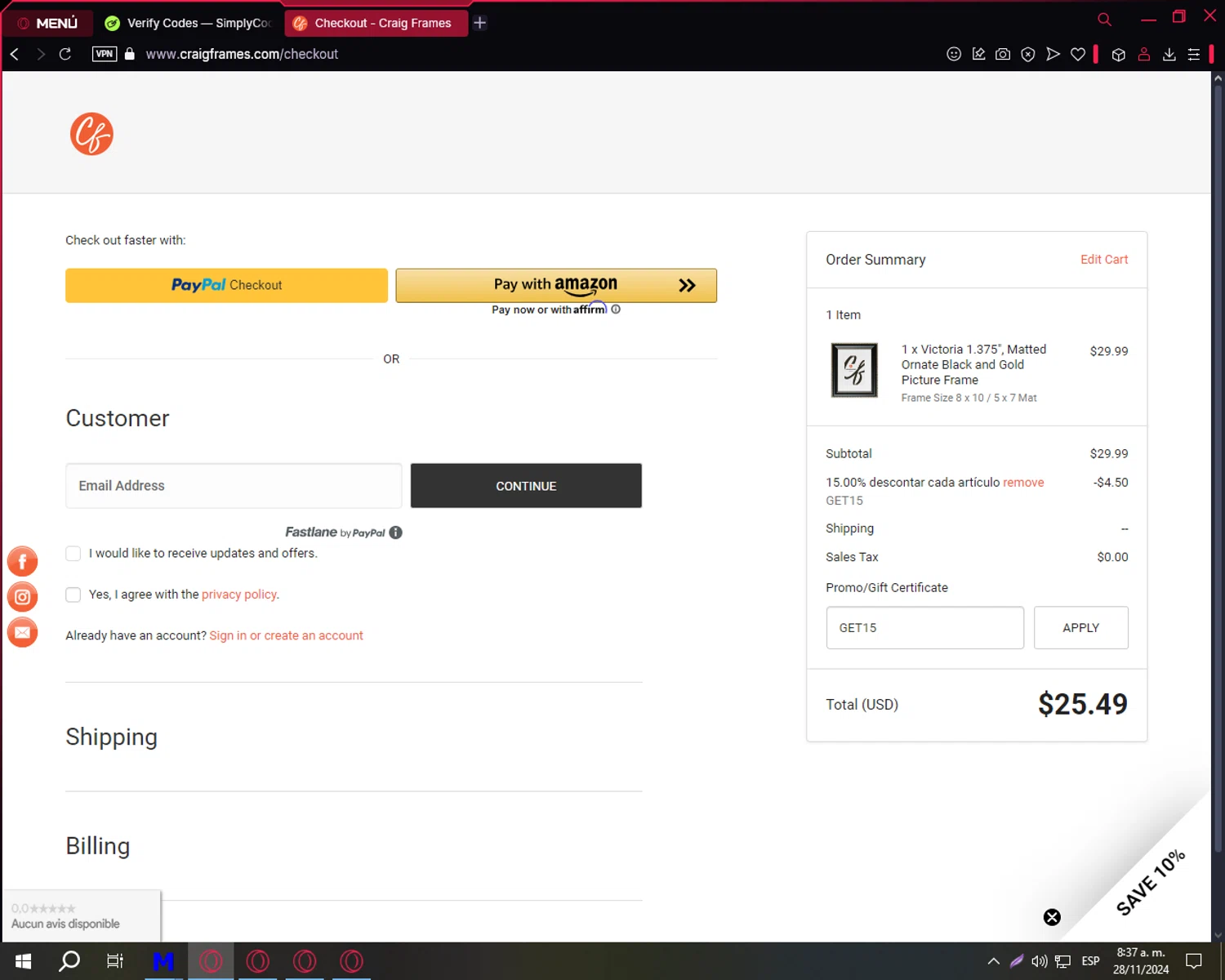Open Windows taskbar search

tap(69, 961)
